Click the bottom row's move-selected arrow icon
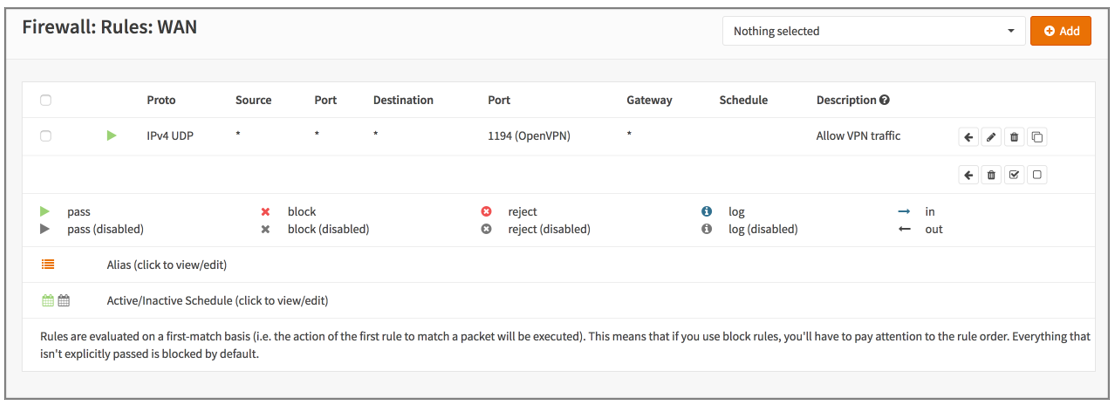This screenshot has height=402, width=1116. coord(969,175)
